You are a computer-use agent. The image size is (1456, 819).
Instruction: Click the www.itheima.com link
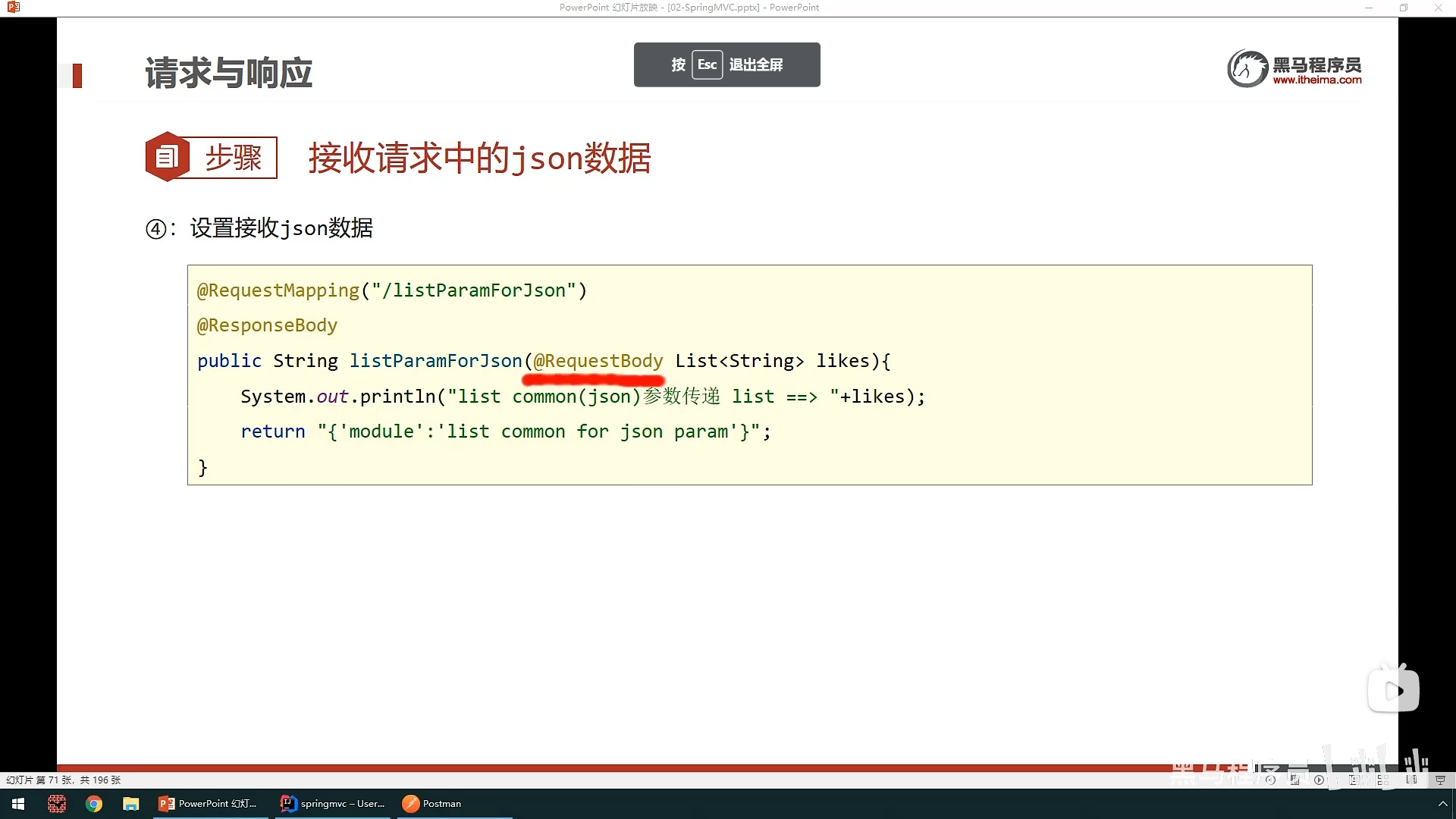(x=1316, y=80)
